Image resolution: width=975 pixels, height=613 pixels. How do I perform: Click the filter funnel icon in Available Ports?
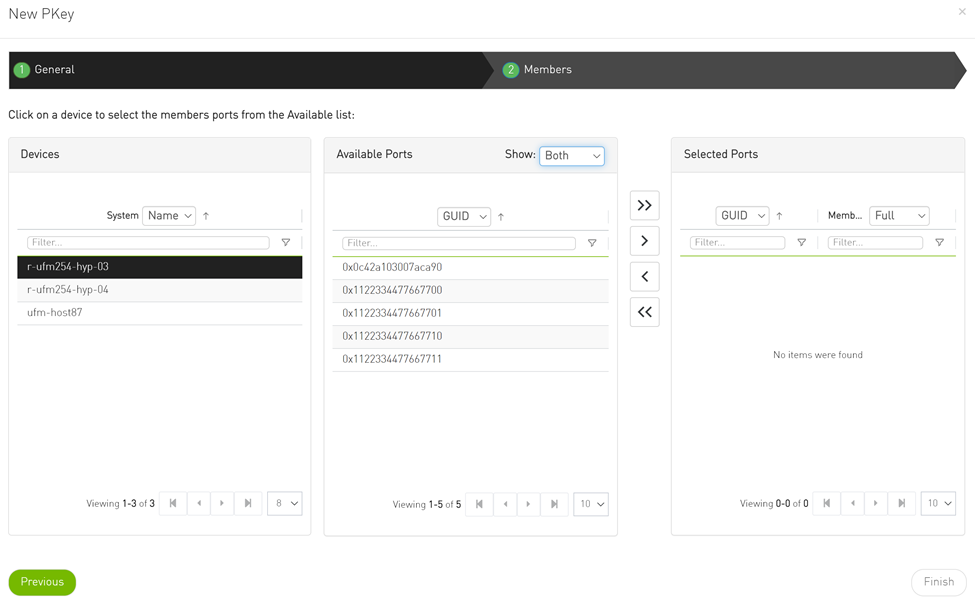point(592,243)
